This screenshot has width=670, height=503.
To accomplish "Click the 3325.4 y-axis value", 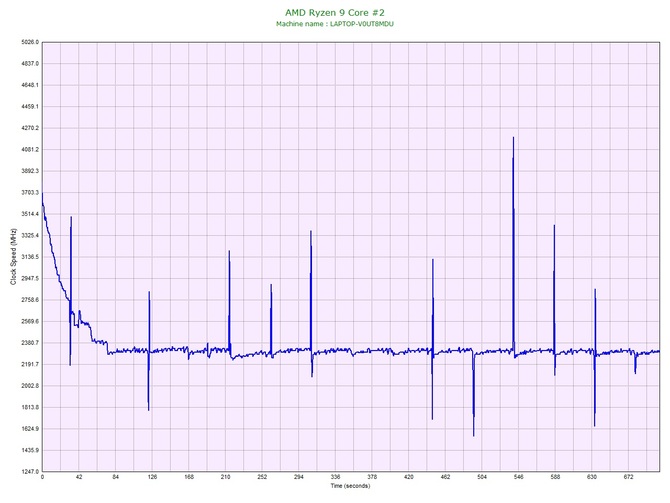I will click(x=30, y=235).
